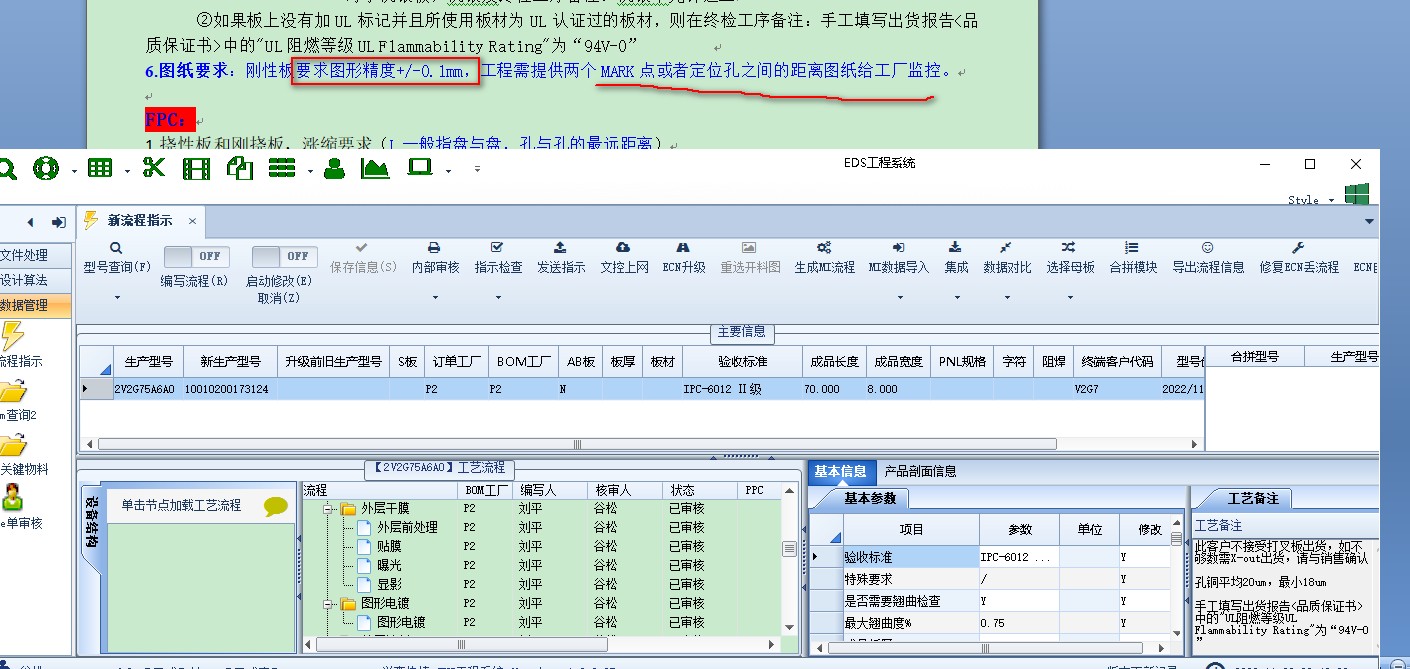The height and width of the screenshot is (669, 1410).
Task: Click 数据对比 compare toolbar button
Action: pyautogui.click(x=1007, y=258)
